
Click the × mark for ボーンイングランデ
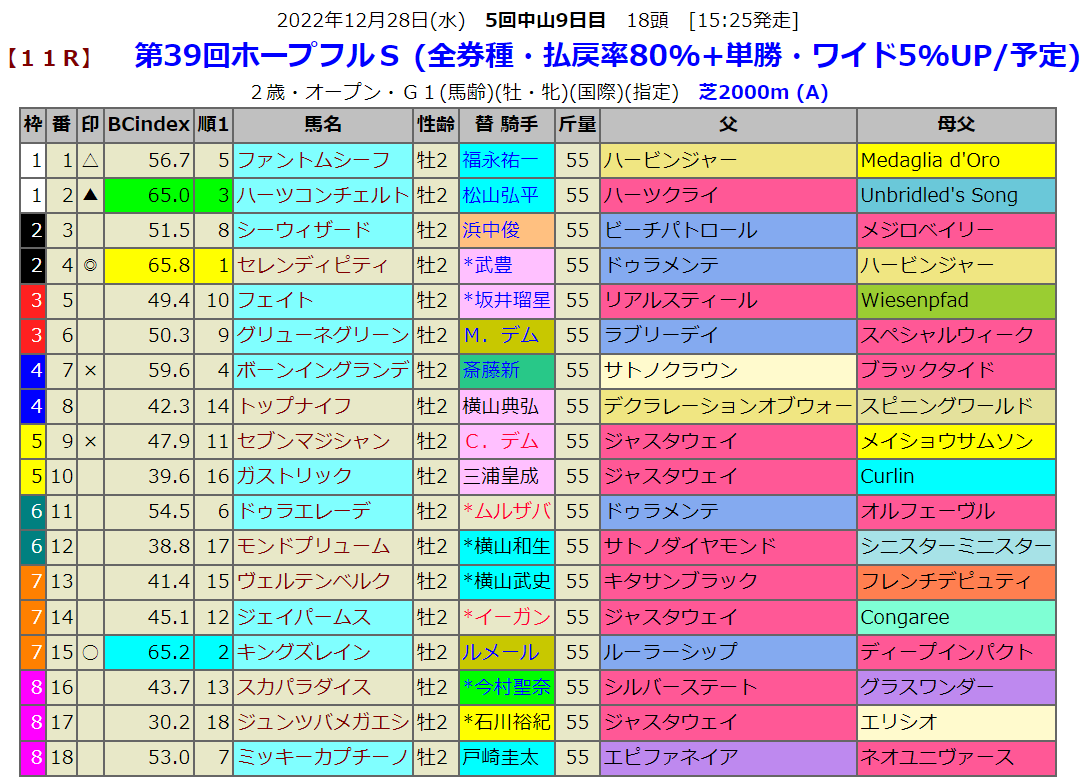90,371
